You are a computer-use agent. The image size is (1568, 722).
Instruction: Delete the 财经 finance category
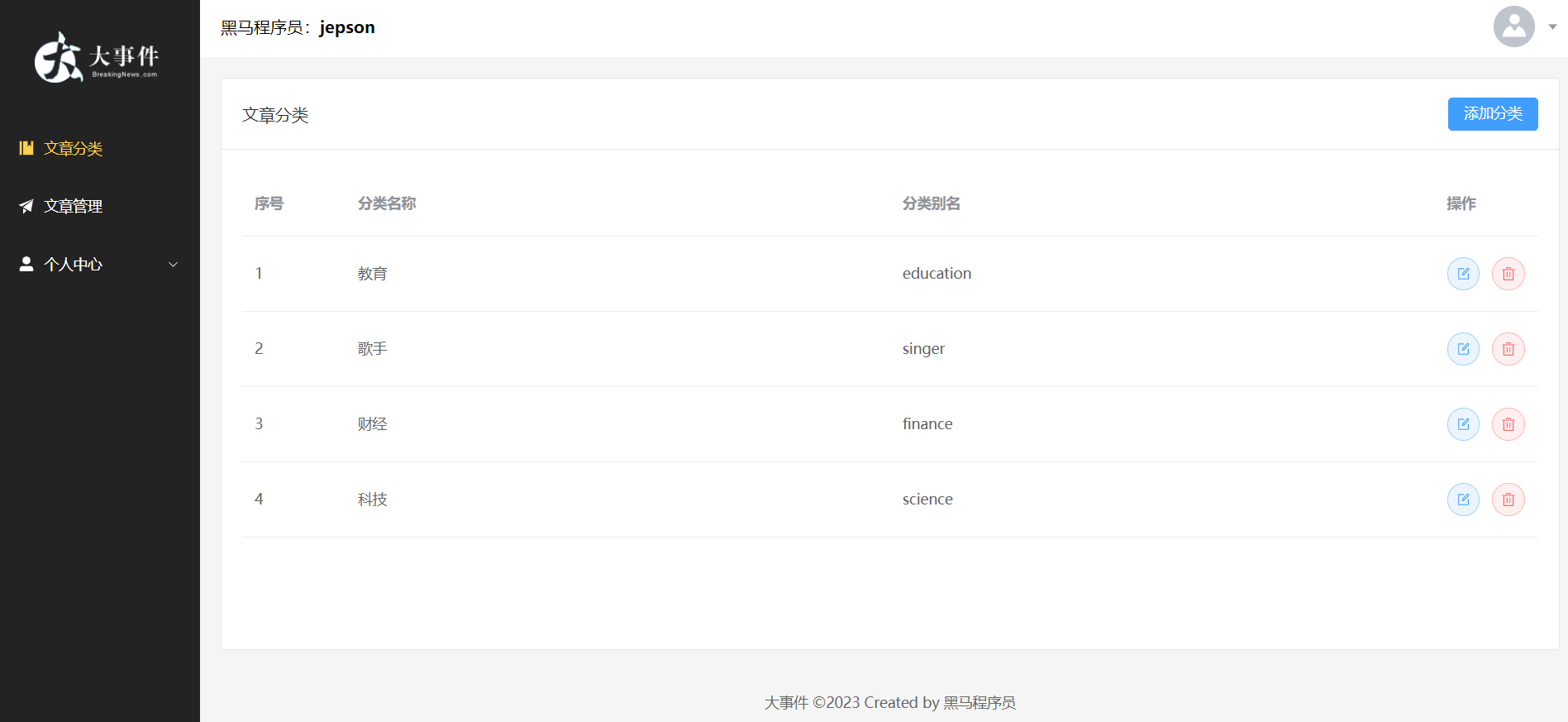(1508, 424)
